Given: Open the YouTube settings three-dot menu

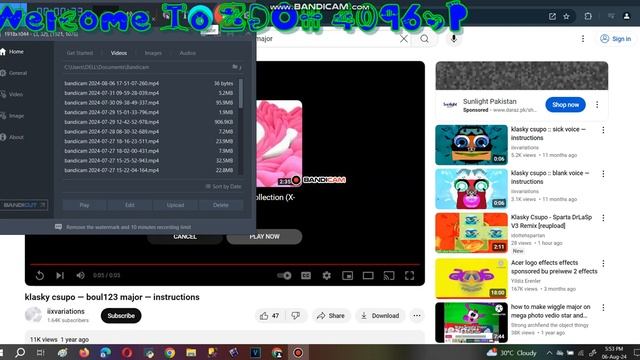Looking at the screenshot, I should (x=583, y=39).
